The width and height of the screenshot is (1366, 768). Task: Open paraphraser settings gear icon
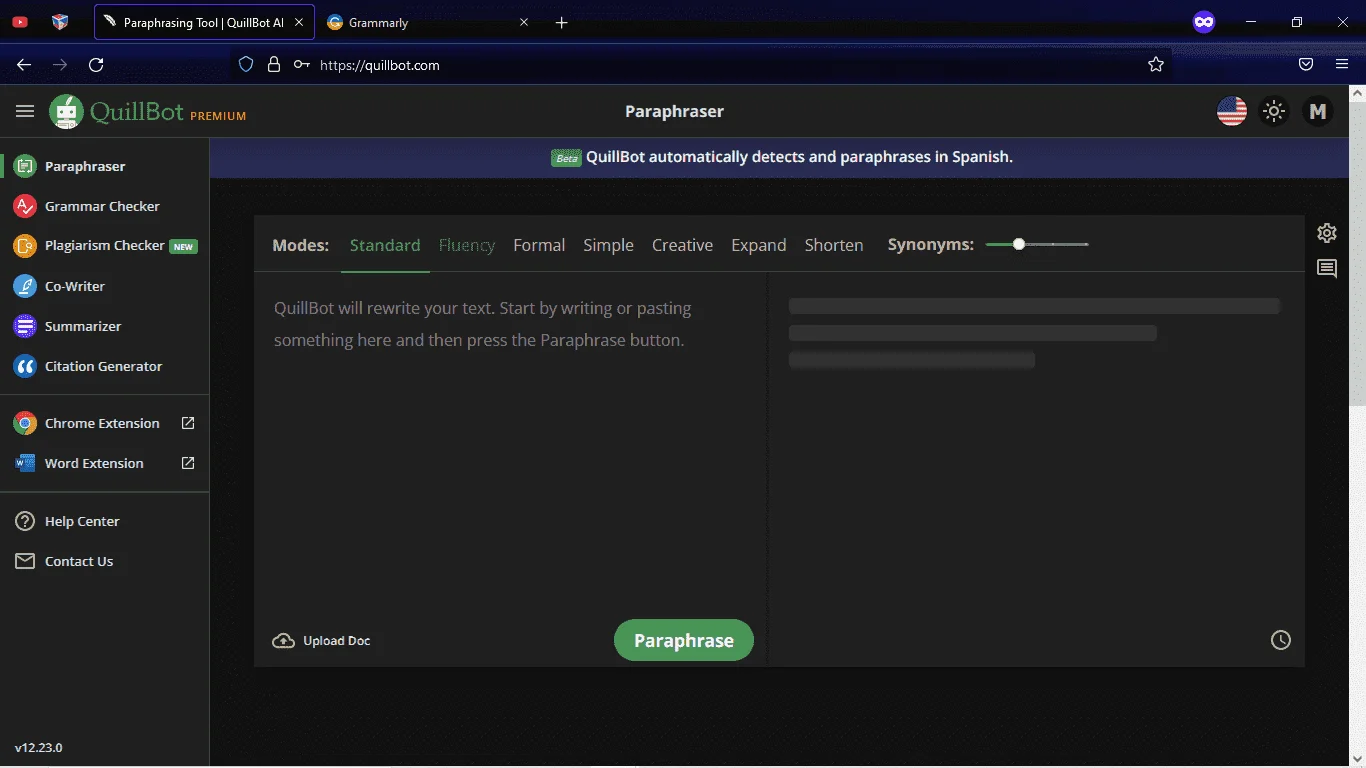coord(1327,233)
